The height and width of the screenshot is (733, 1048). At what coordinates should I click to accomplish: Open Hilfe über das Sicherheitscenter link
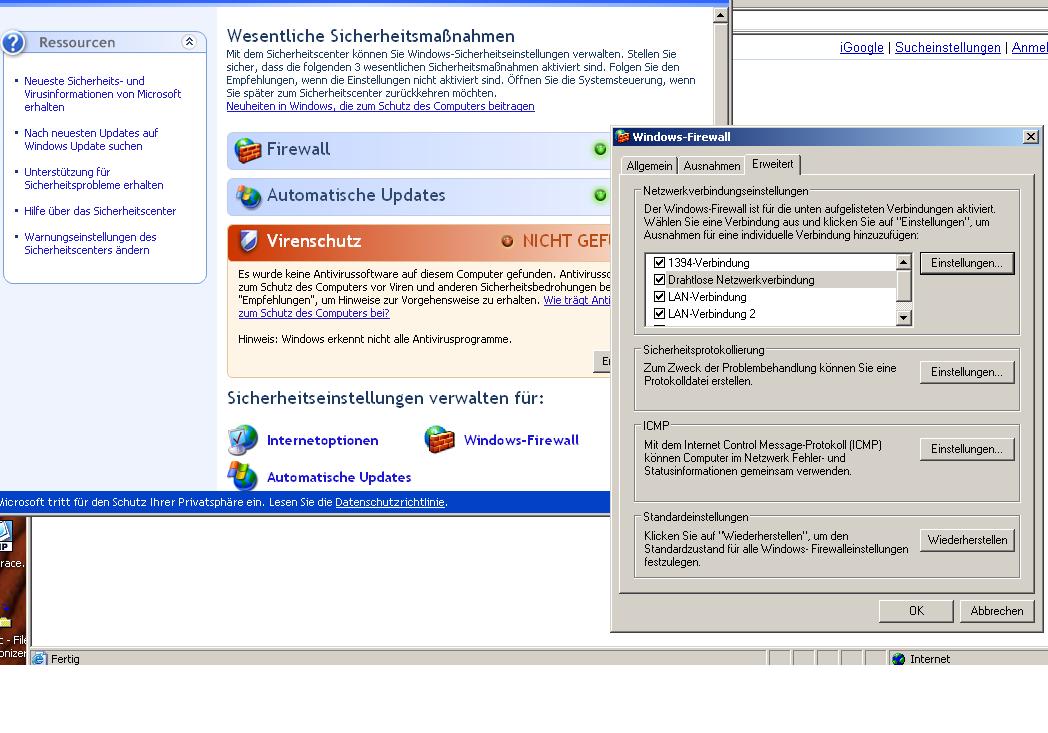[100, 210]
